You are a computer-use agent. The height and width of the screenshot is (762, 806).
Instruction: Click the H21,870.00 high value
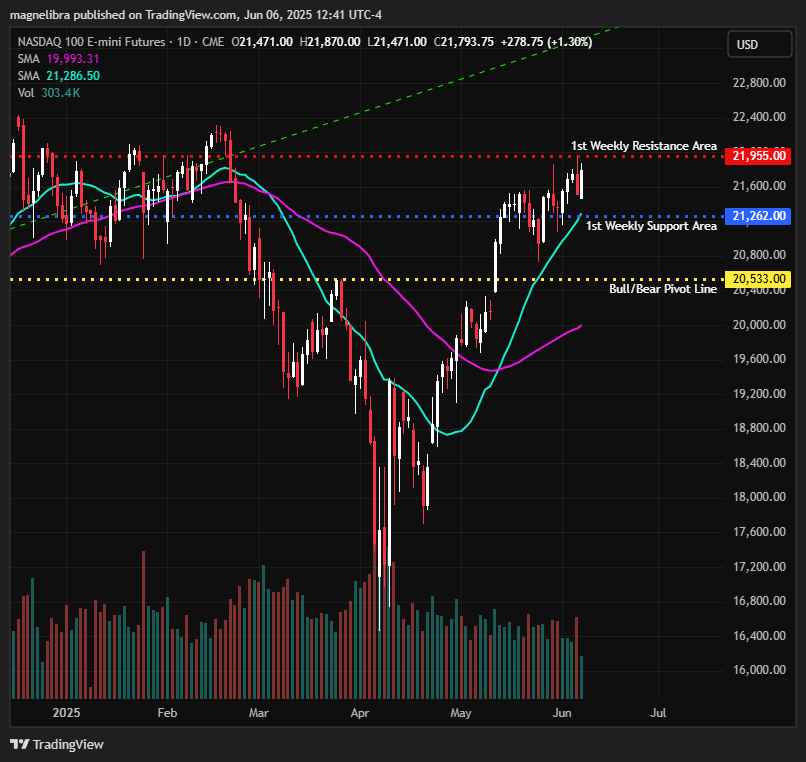[330, 42]
